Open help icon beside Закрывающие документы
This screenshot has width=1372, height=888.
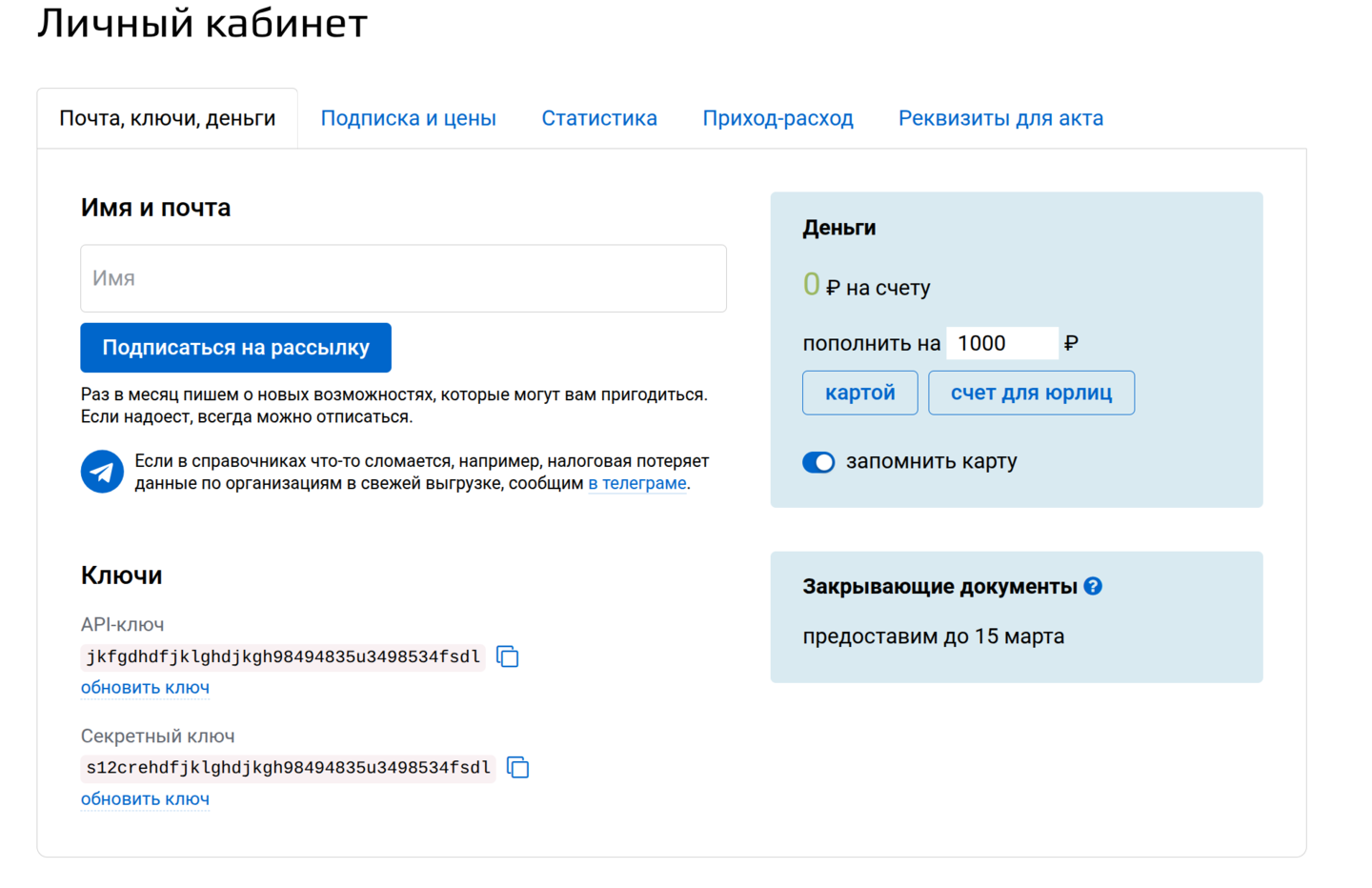(1094, 586)
